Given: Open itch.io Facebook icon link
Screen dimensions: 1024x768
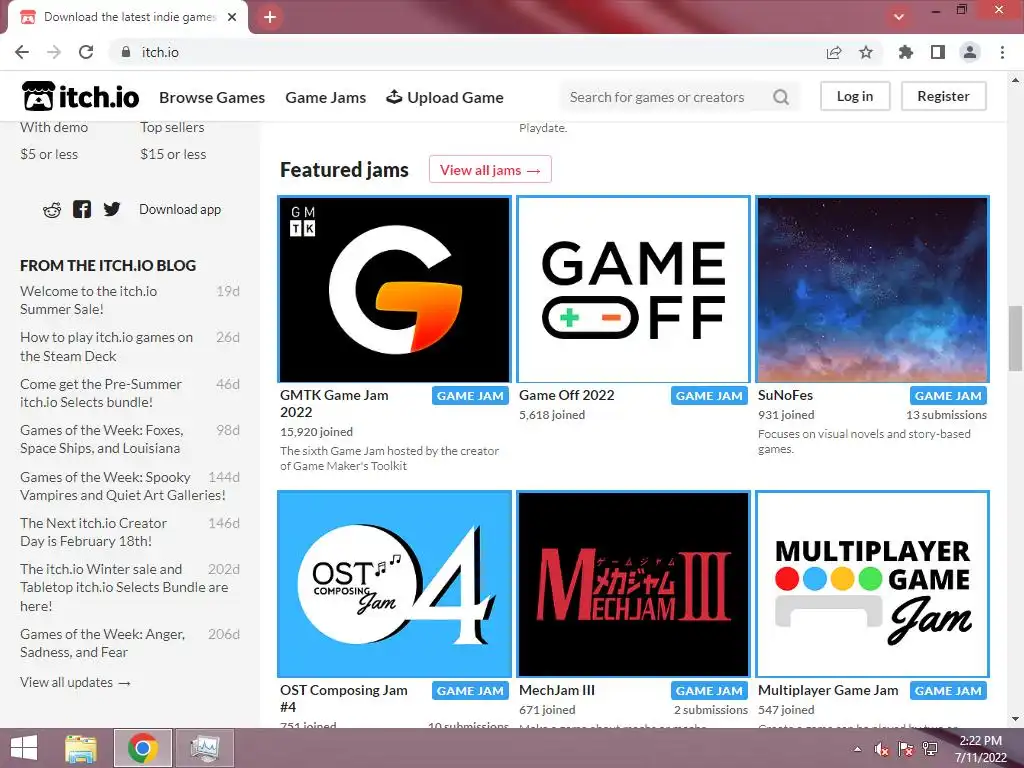Looking at the screenshot, I should tap(82, 210).
